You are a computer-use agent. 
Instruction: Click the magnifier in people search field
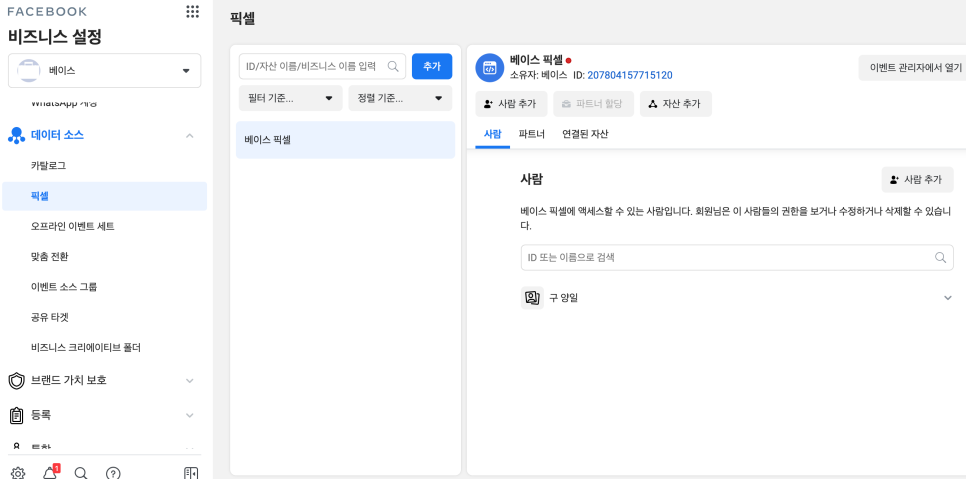(x=940, y=257)
